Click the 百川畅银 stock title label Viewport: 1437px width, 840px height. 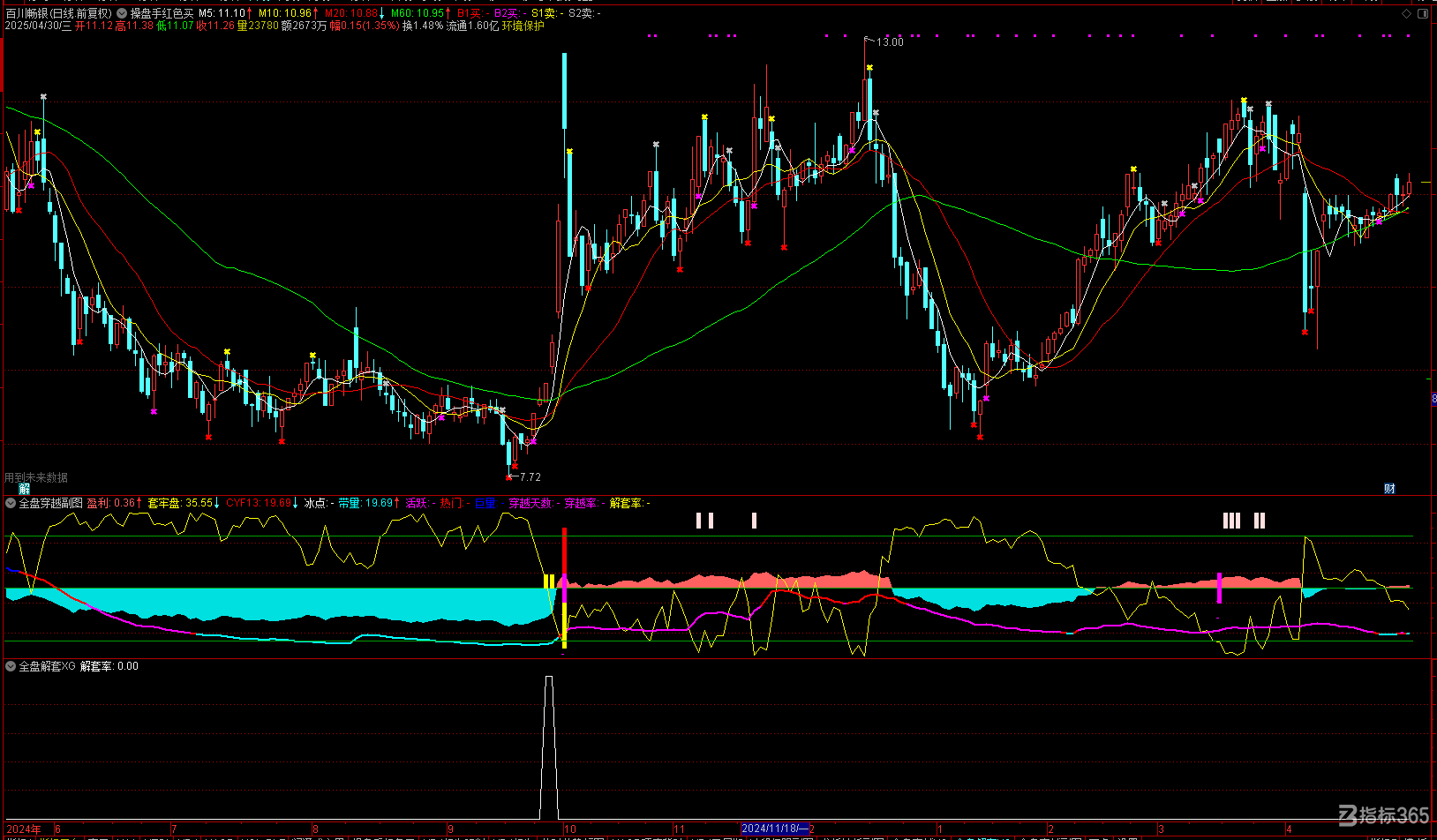[x=26, y=13]
